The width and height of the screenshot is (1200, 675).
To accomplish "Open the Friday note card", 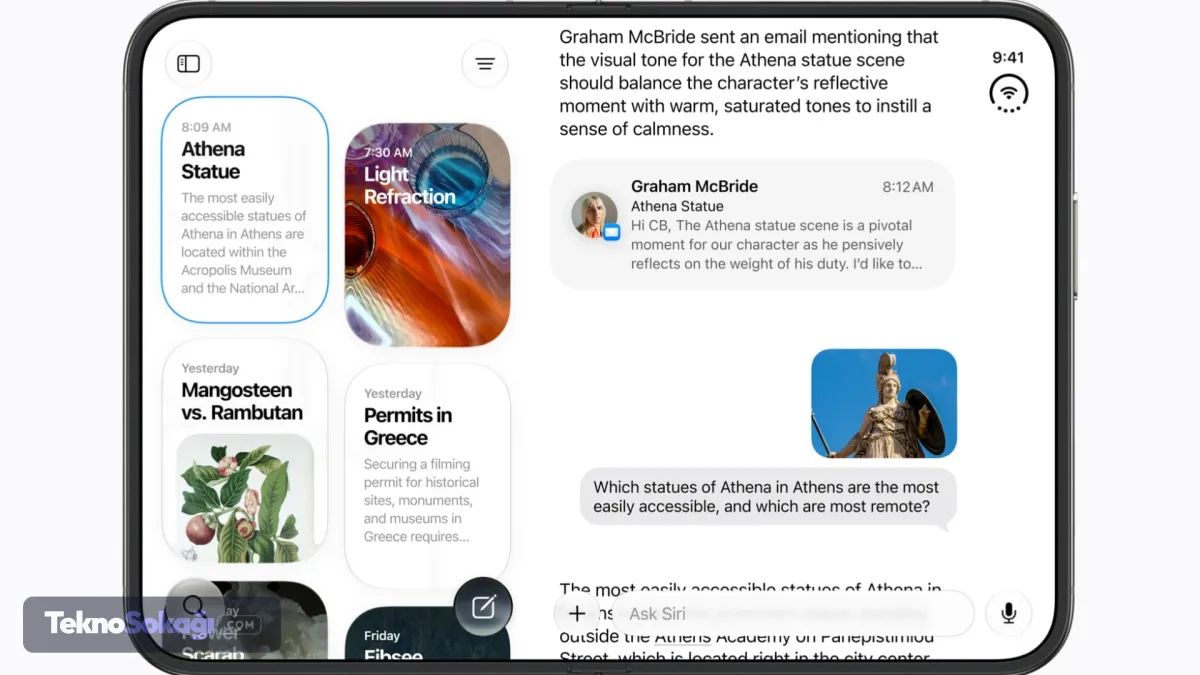I will point(427,634).
